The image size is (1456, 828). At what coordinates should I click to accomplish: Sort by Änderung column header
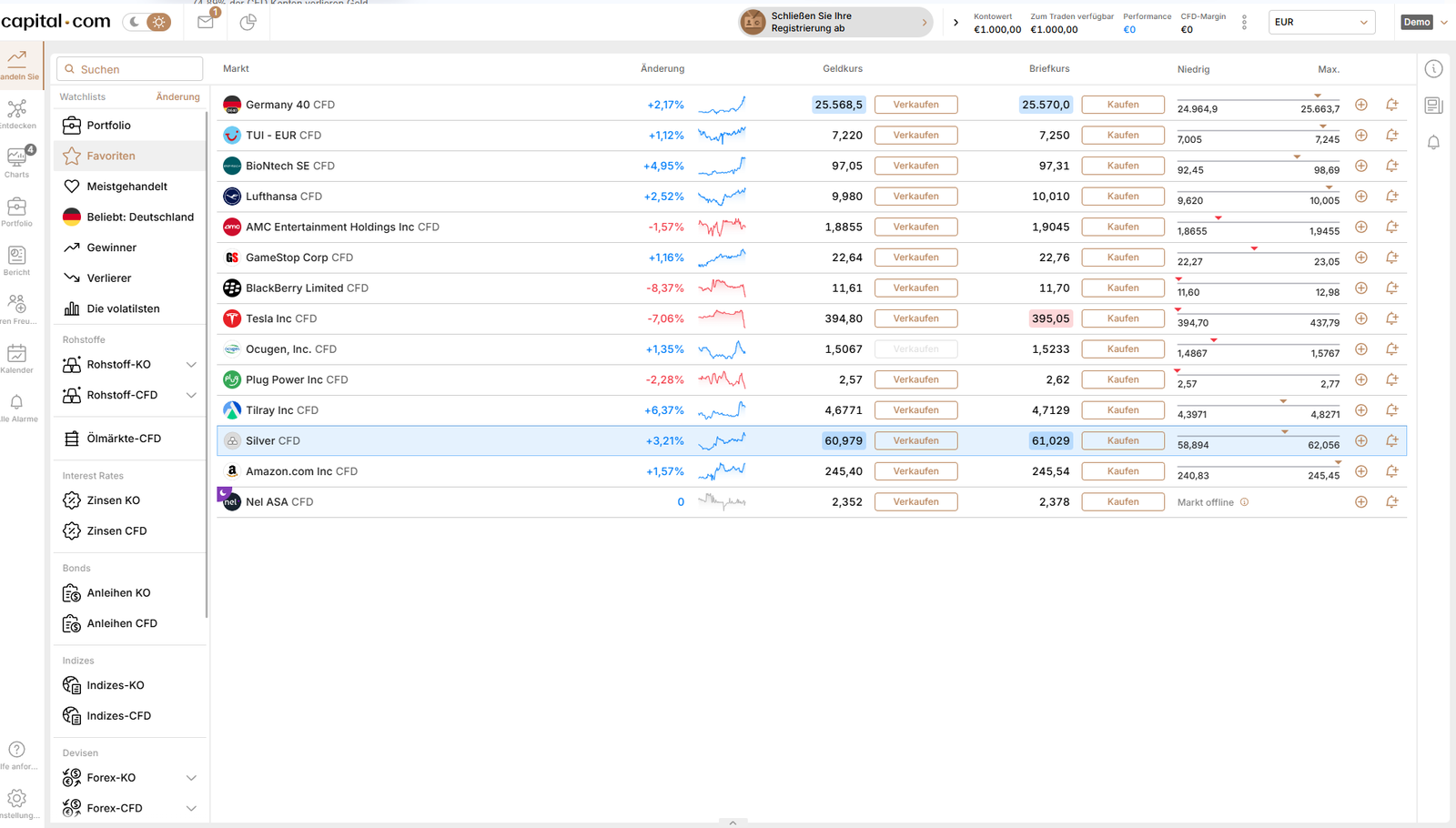(662, 69)
